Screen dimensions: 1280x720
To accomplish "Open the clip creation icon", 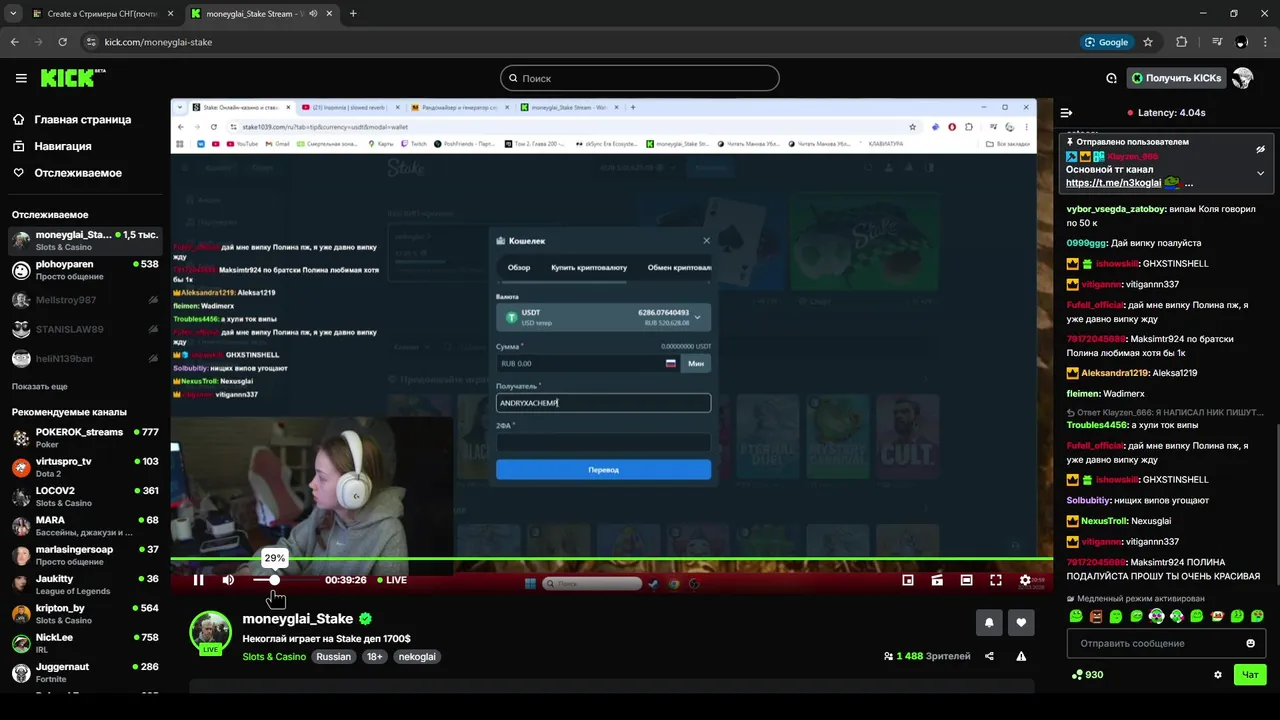I will pyautogui.click(x=937, y=580).
